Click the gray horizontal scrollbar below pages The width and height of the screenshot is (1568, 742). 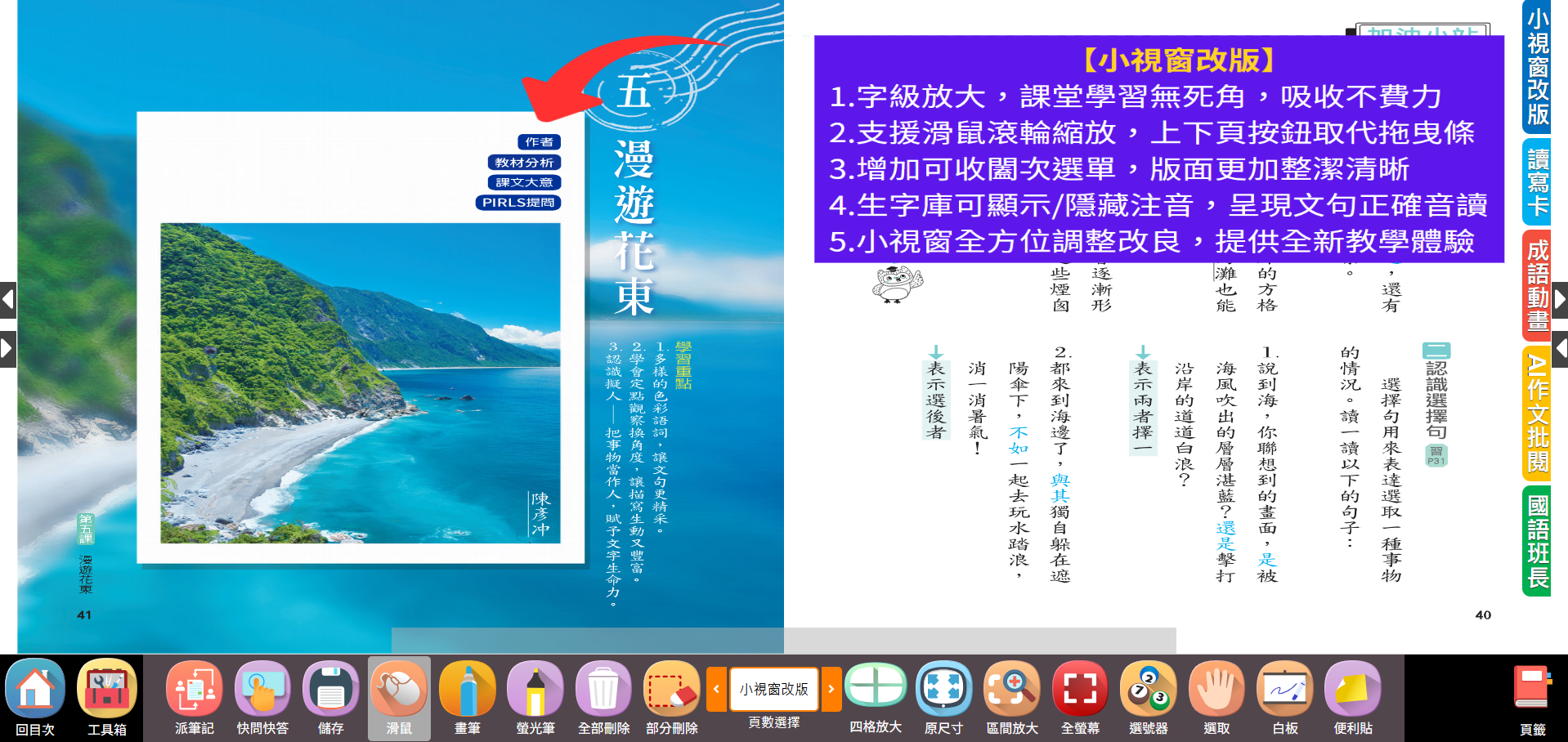tap(783, 640)
